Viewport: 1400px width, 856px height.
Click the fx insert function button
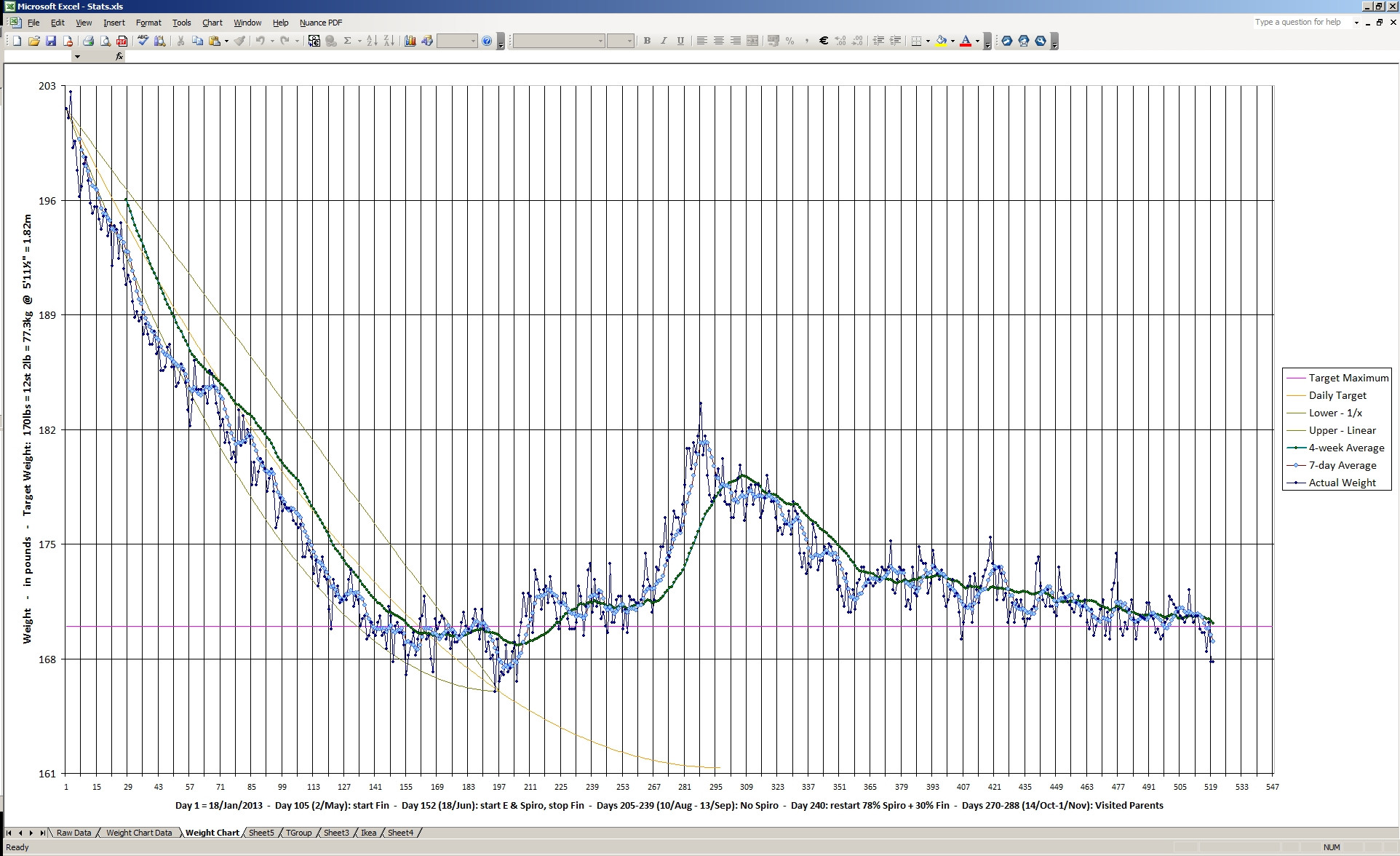pyautogui.click(x=119, y=56)
